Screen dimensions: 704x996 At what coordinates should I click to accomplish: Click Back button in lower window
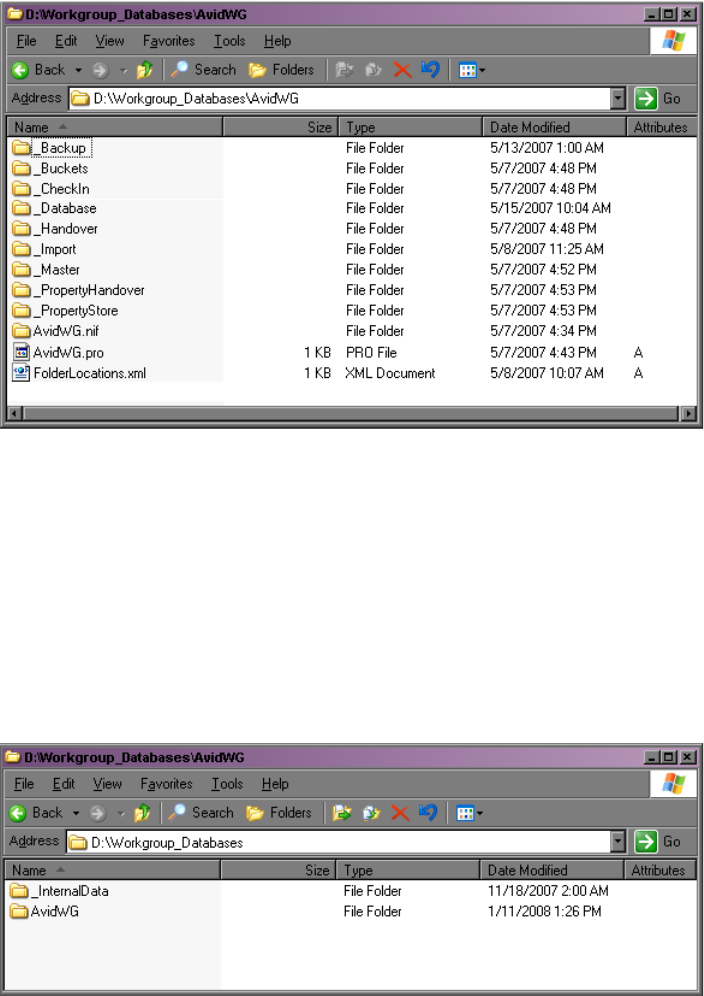click(36, 812)
